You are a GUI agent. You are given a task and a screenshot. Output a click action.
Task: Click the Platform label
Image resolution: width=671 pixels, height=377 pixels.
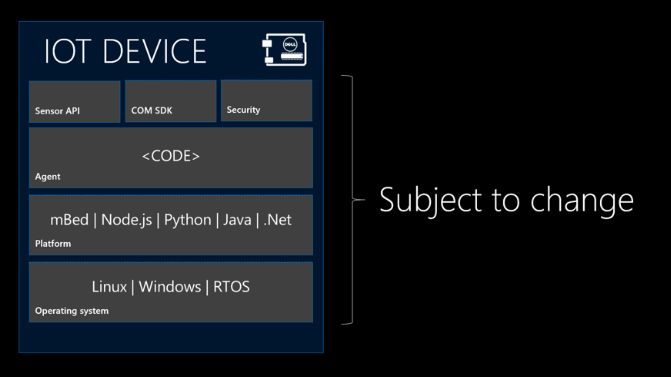(x=53, y=243)
